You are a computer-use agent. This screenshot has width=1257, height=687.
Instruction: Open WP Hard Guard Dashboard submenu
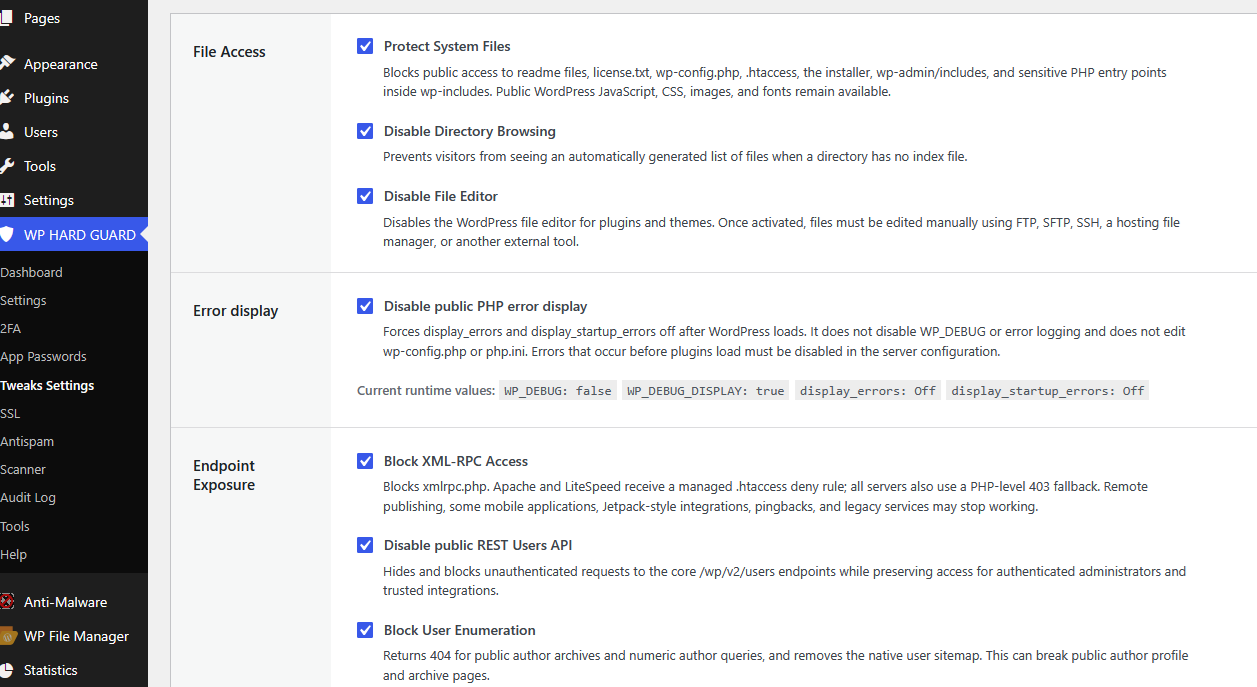(x=31, y=272)
